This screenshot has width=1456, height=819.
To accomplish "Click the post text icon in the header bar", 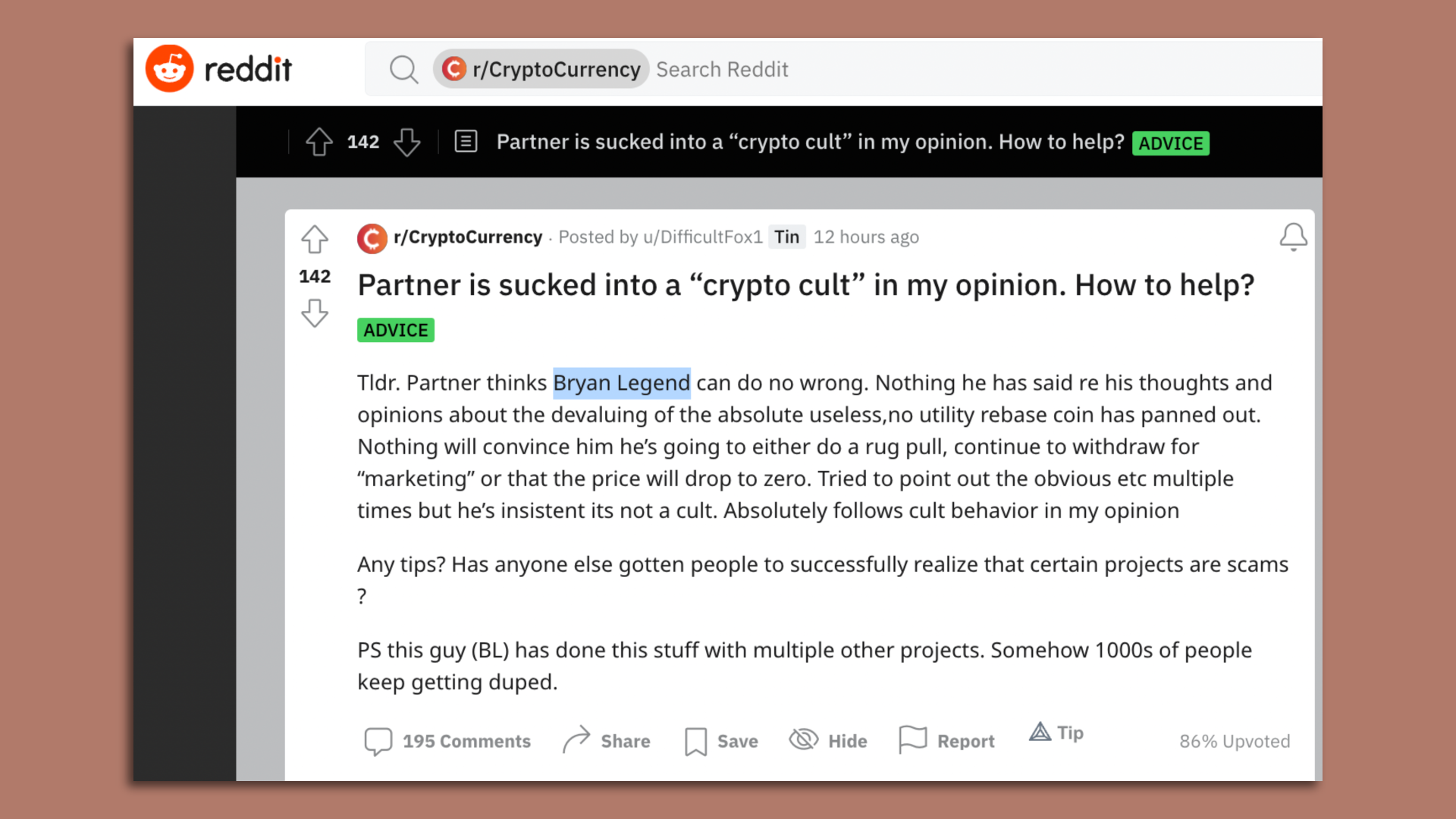I will point(466,141).
